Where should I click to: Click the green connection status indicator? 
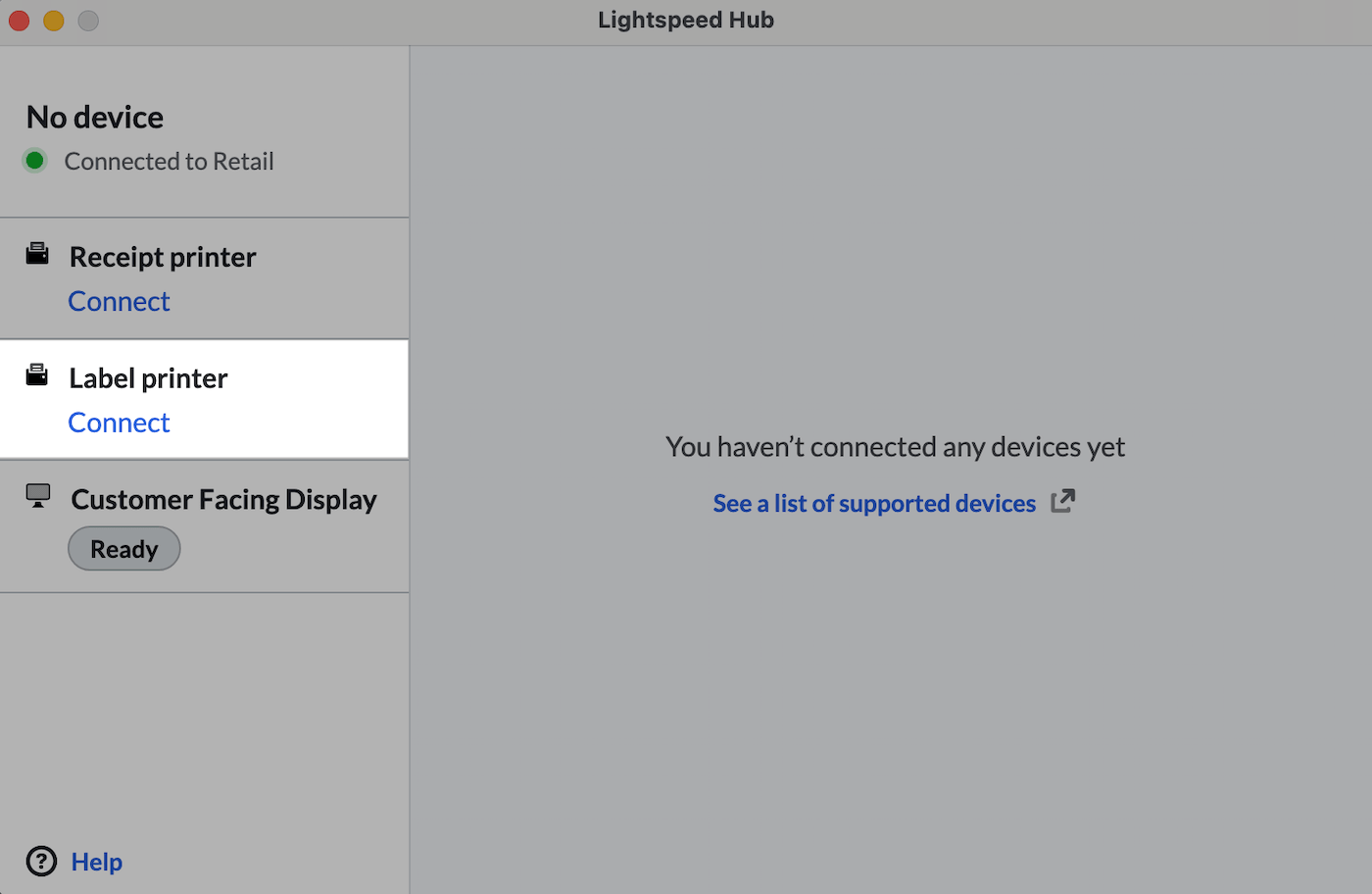pyautogui.click(x=35, y=161)
